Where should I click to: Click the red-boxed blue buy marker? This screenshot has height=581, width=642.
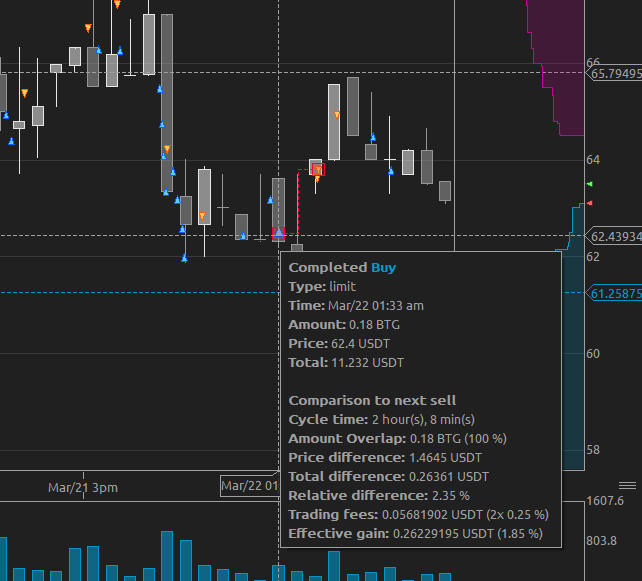(279, 235)
